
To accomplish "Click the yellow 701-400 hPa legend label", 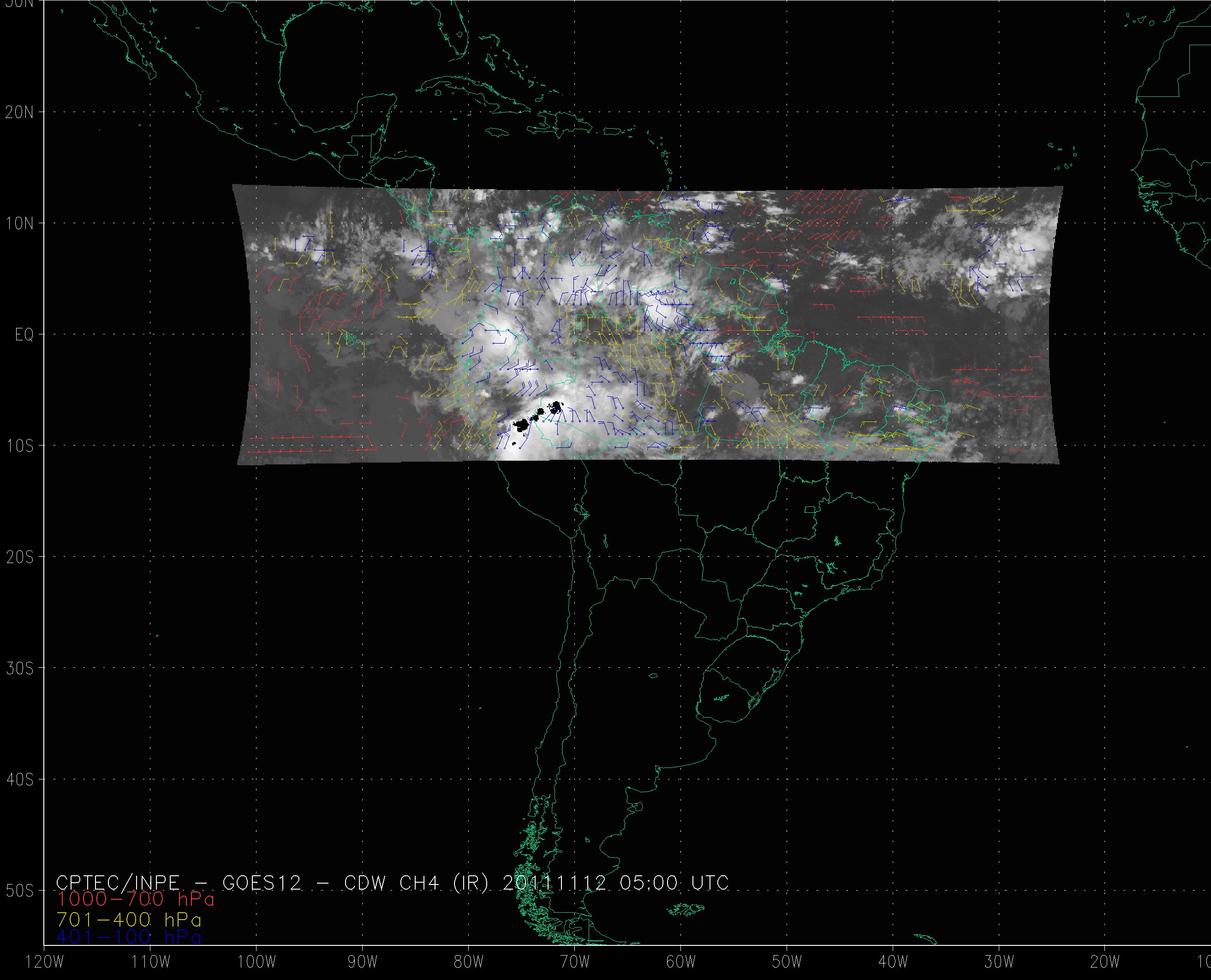I will (x=129, y=920).
